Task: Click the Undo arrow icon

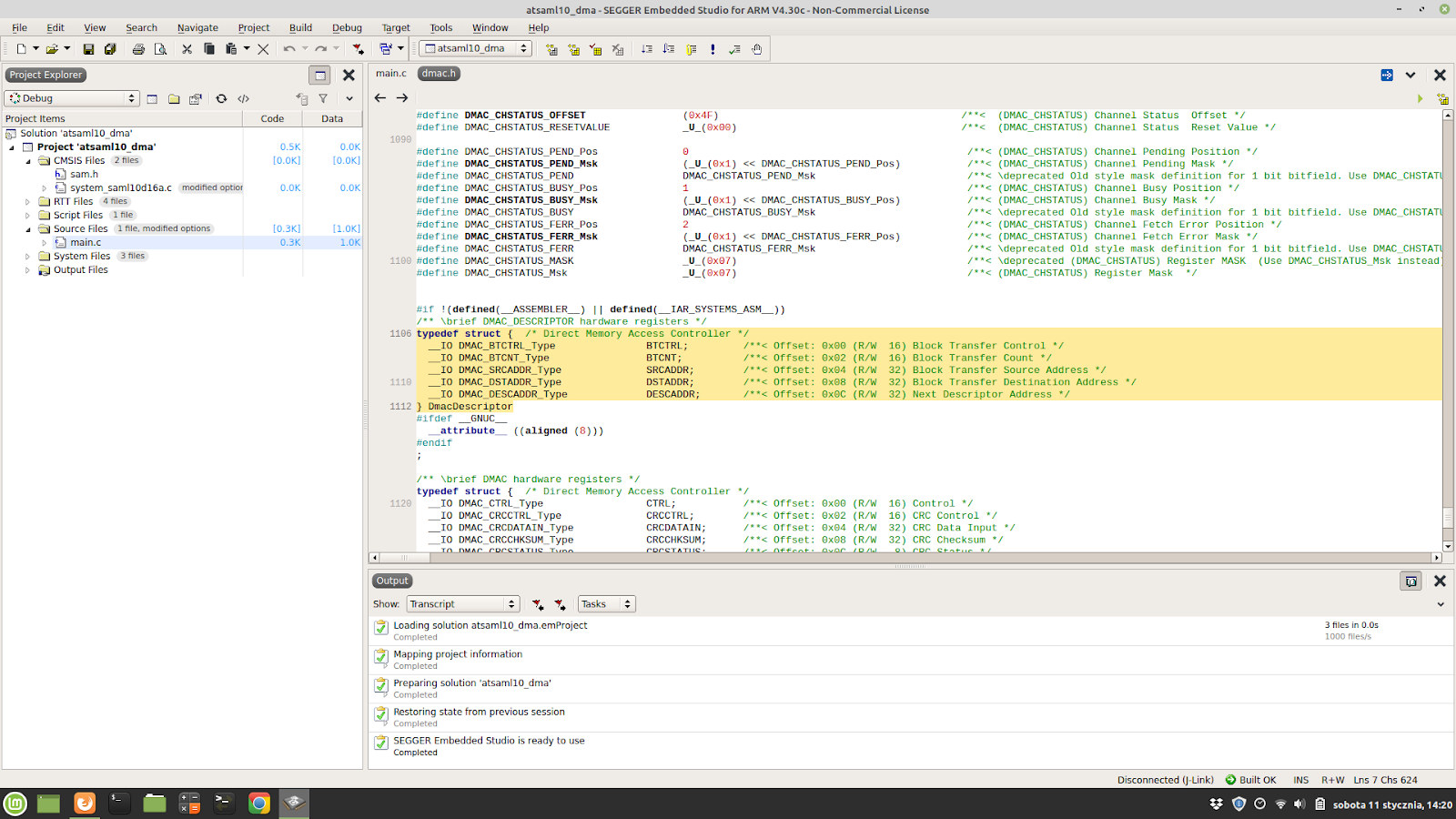Action: [289, 49]
